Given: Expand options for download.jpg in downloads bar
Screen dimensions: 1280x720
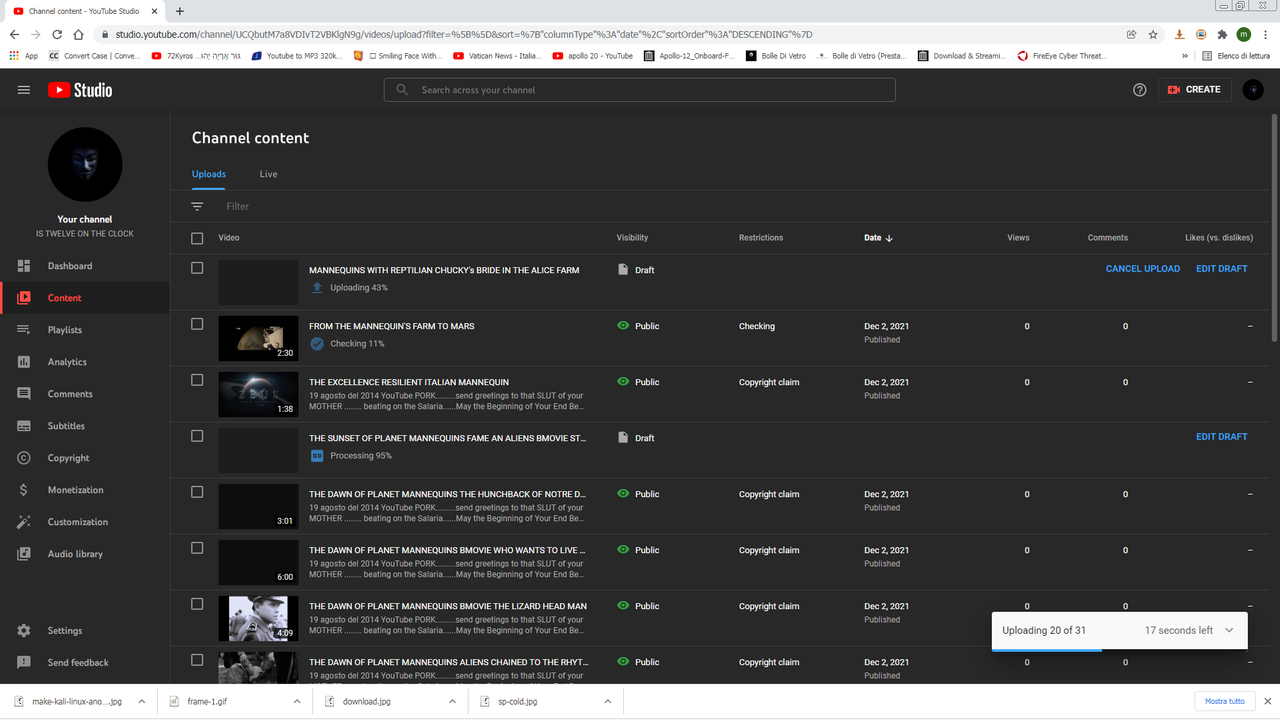Looking at the screenshot, I should coord(452,701).
